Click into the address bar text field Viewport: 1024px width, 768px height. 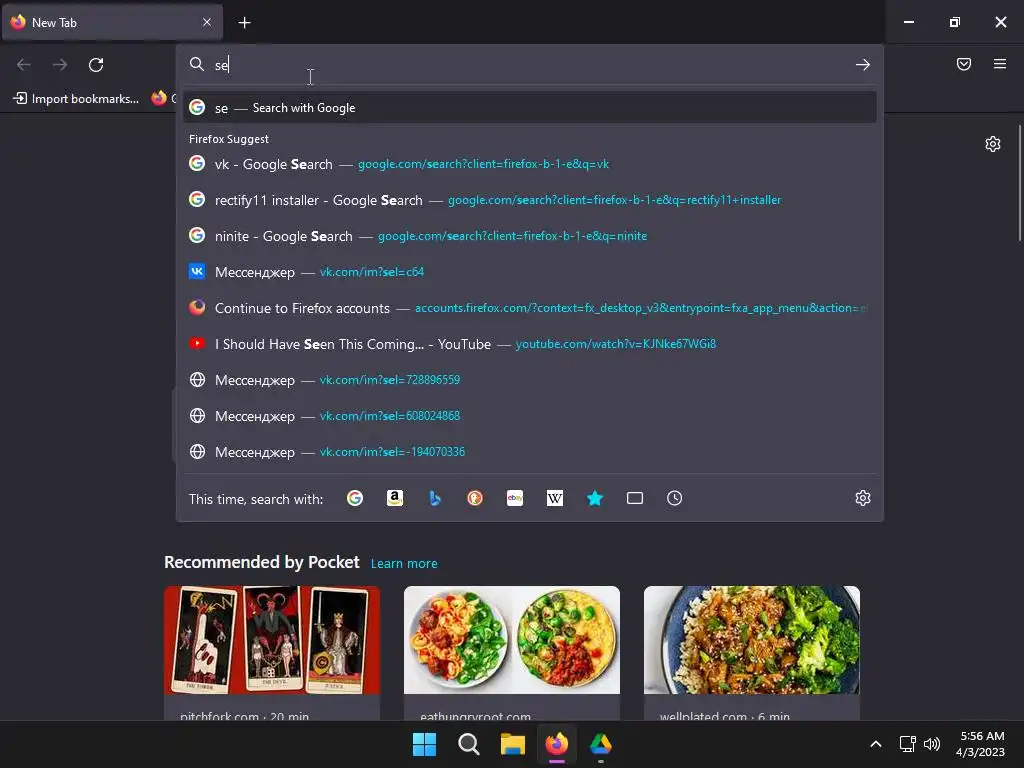[x=529, y=65]
